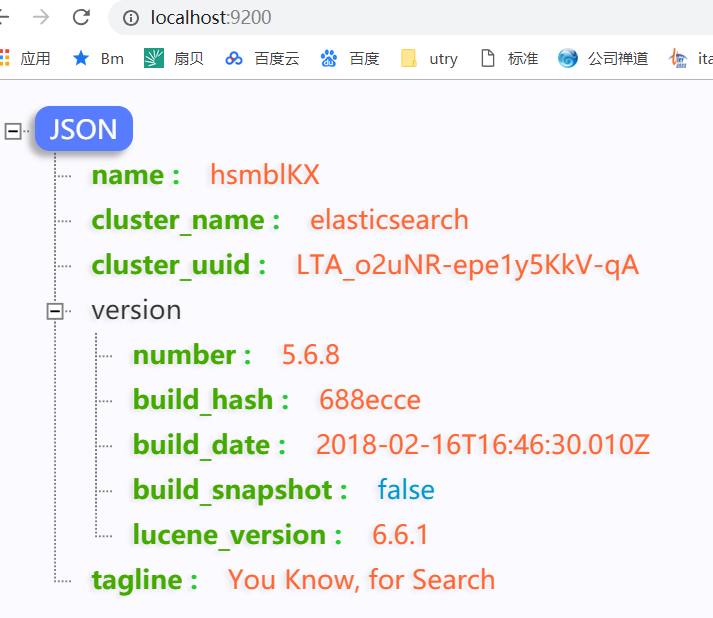
Task: Select the value elasticsearch
Action: click(x=389, y=220)
